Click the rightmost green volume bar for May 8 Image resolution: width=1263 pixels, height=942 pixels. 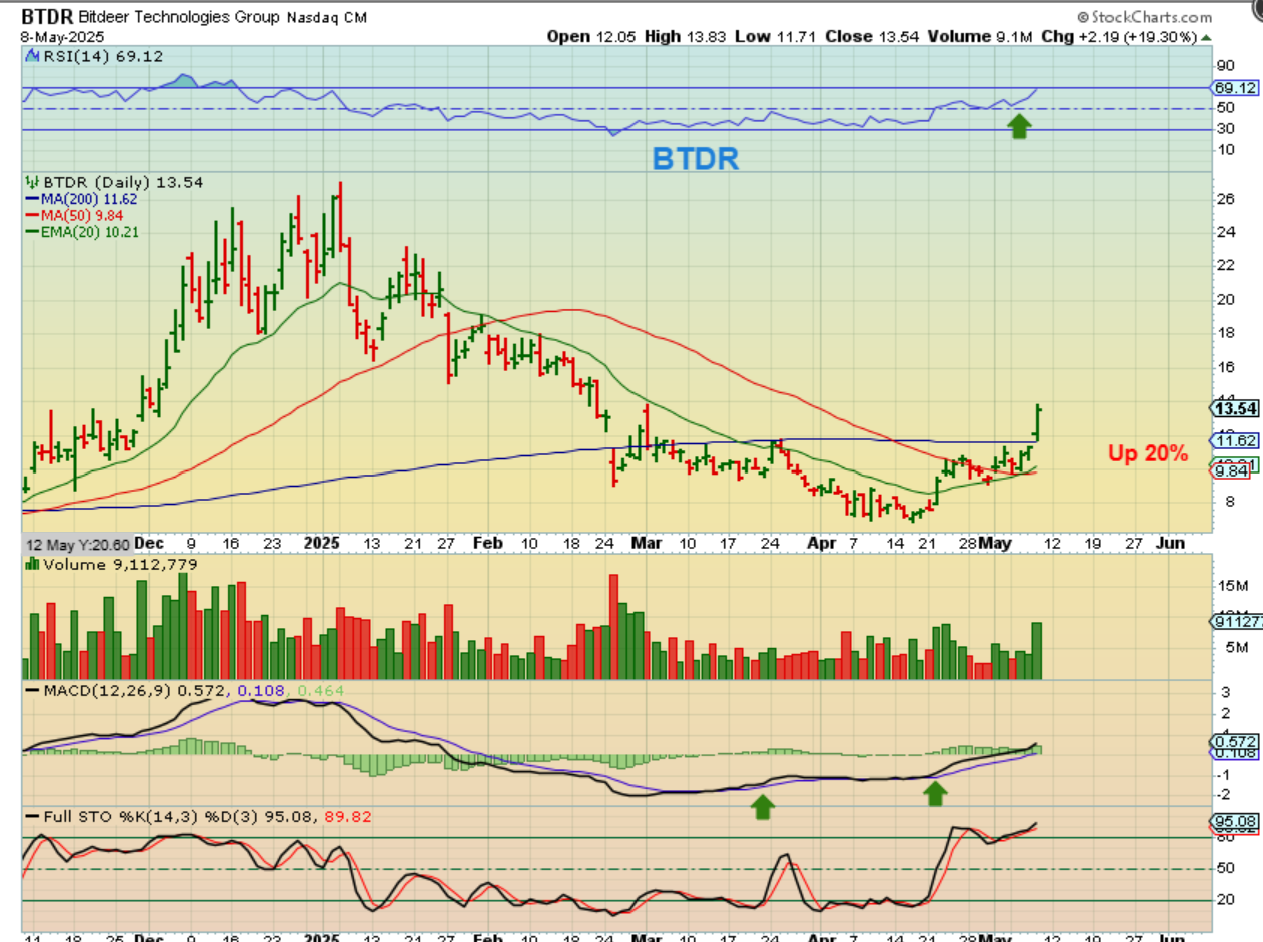point(1037,651)
